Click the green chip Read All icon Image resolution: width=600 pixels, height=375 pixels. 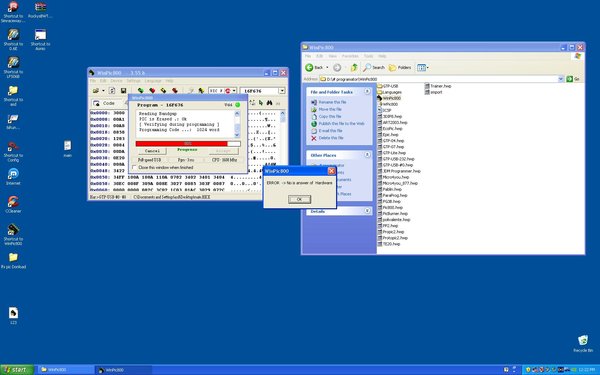tap(140, 91)
